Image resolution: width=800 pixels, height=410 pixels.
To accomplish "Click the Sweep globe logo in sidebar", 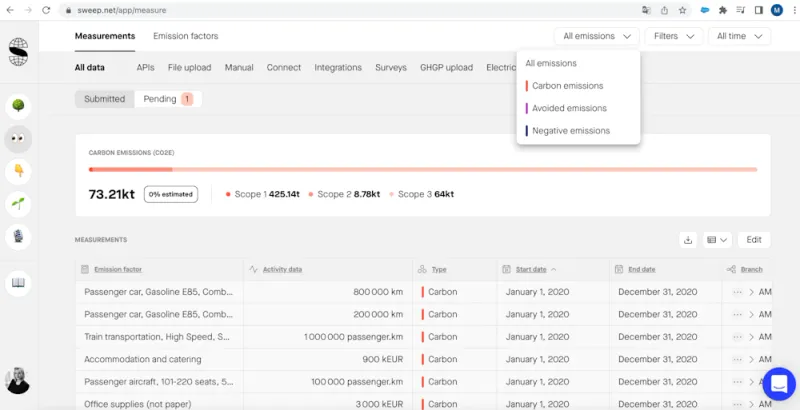I will [x=19, y=51].
